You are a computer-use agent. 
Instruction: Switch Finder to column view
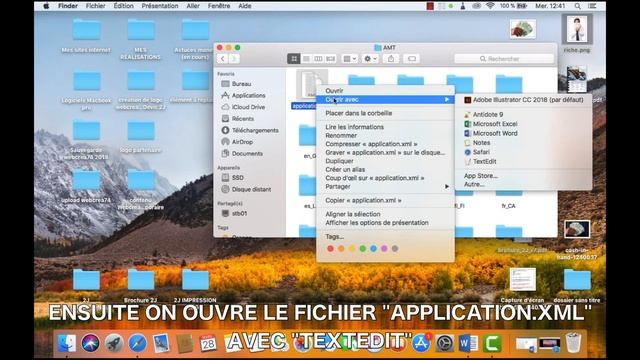pyautogui.click(x=318, y=59)
